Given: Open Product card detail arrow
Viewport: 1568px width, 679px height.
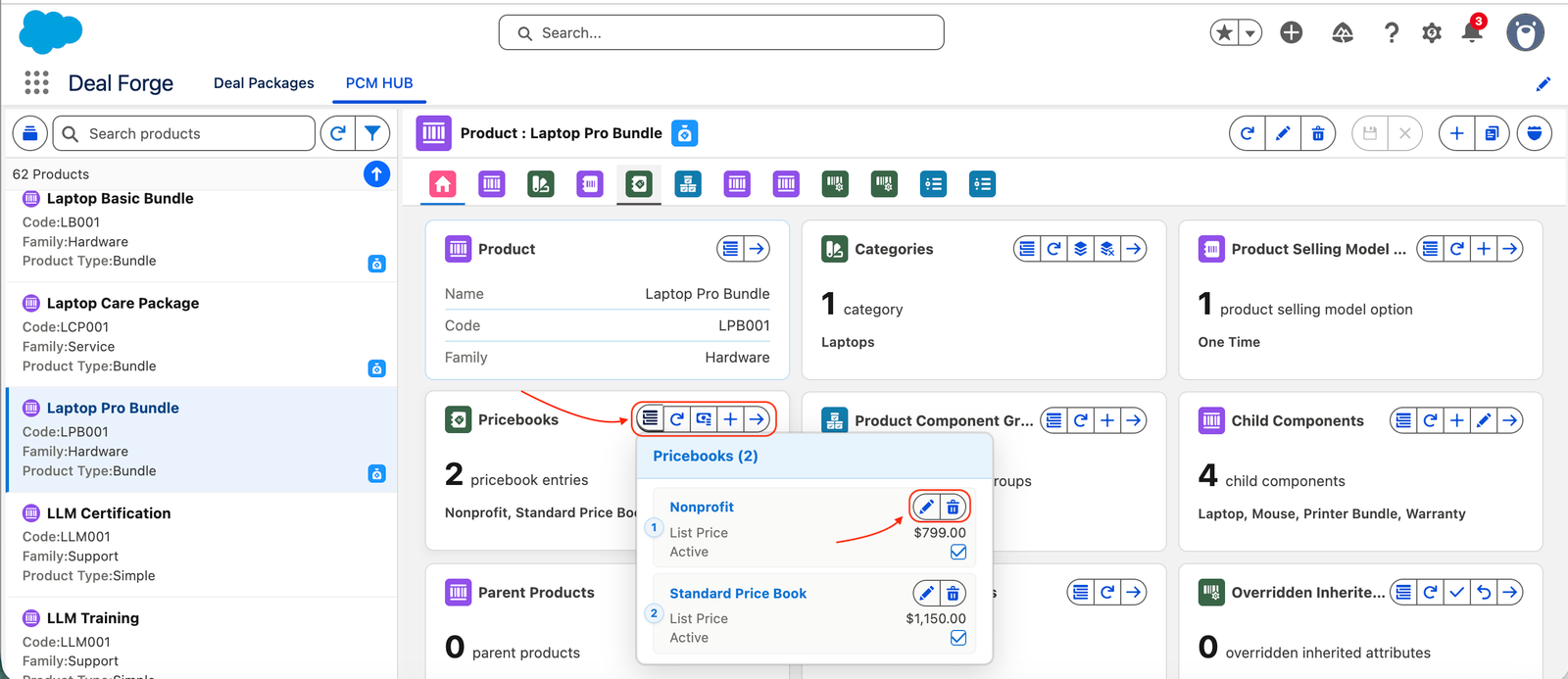Looking at the screenshot, I should (757, 249).
